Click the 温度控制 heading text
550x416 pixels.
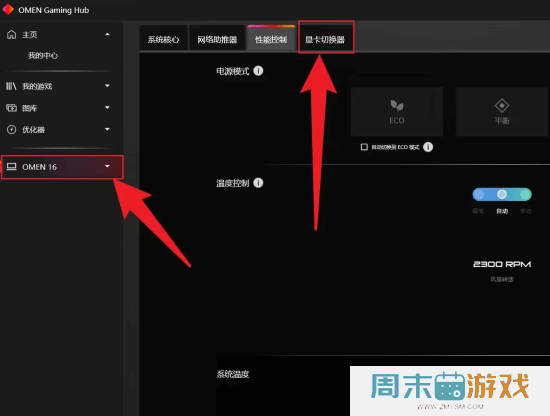coord(233,183)
